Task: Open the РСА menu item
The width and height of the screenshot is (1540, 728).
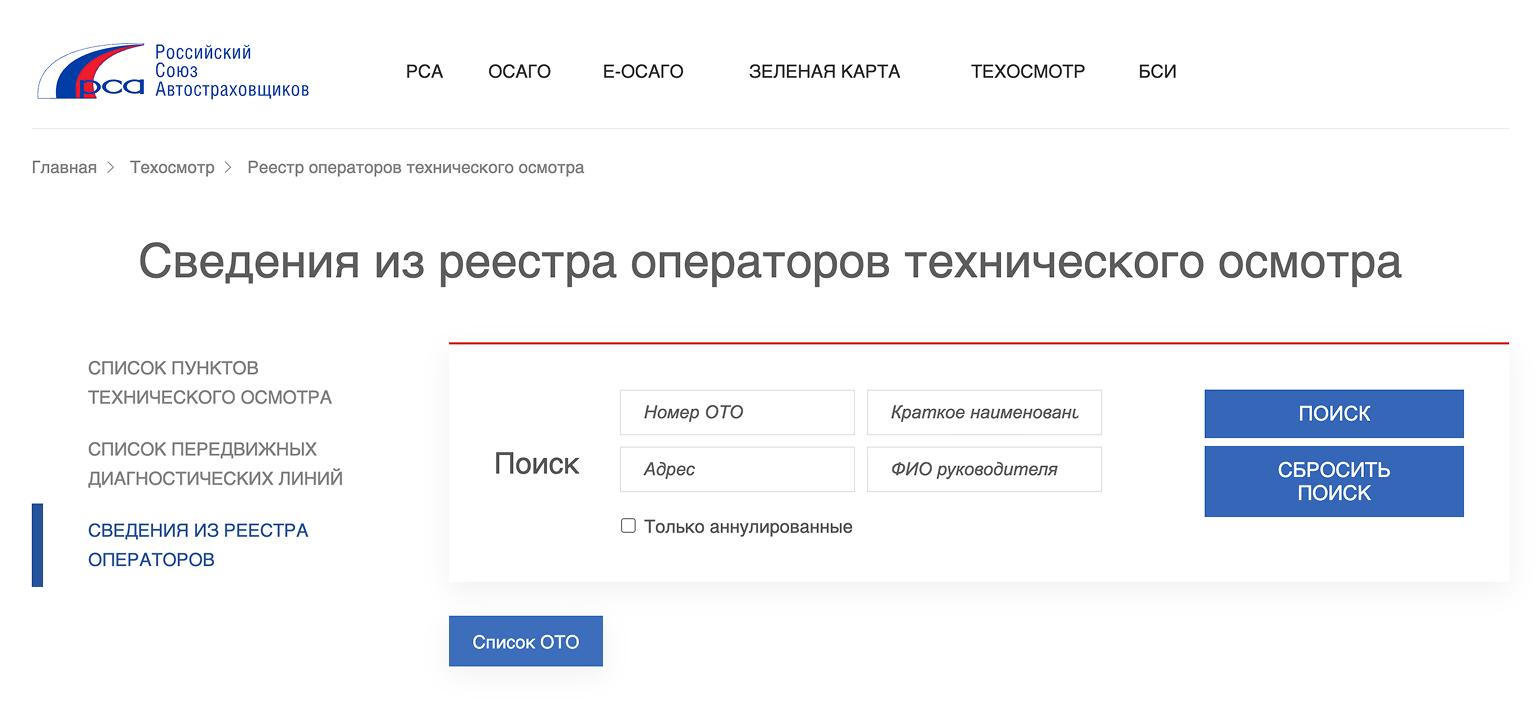Action: click(x=424, y=71)
